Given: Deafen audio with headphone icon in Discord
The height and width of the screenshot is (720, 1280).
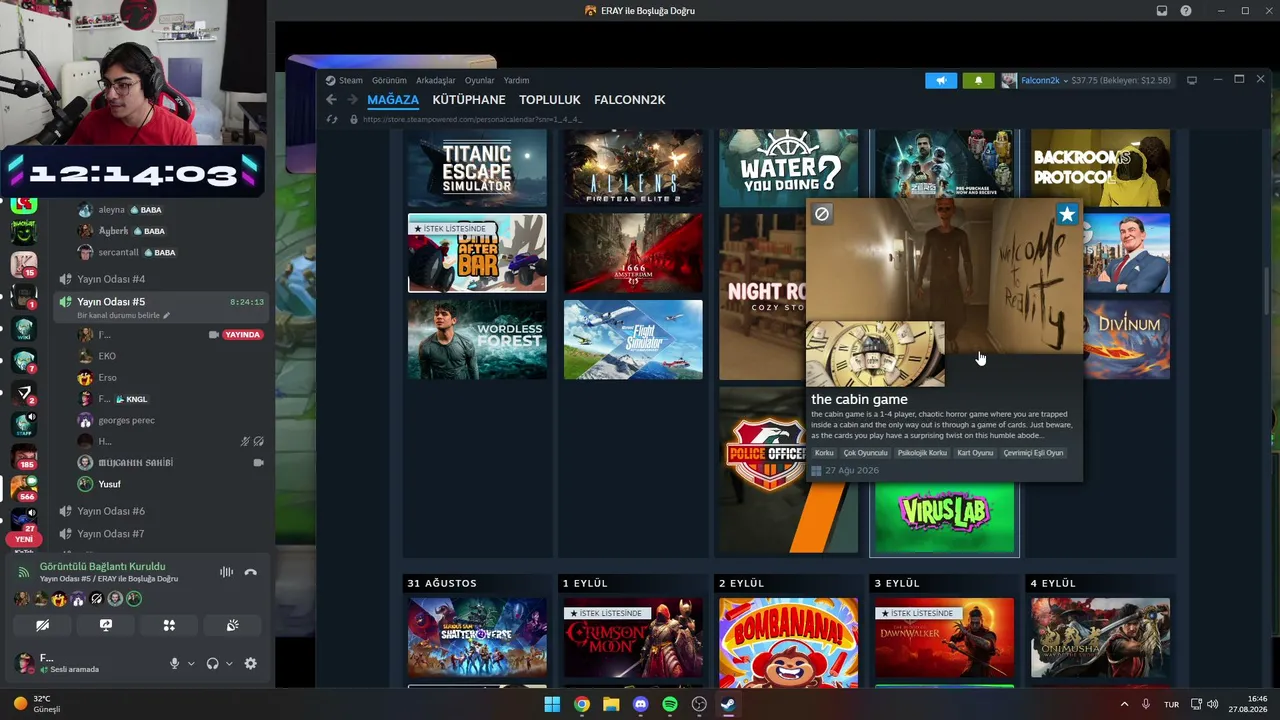Looking at the screenshot, I should 212,663.
